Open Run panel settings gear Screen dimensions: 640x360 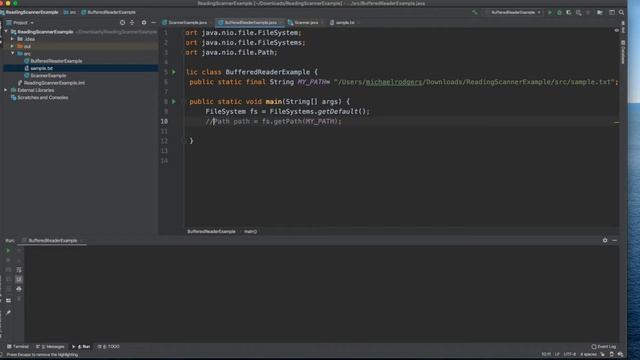click(605, 240)
